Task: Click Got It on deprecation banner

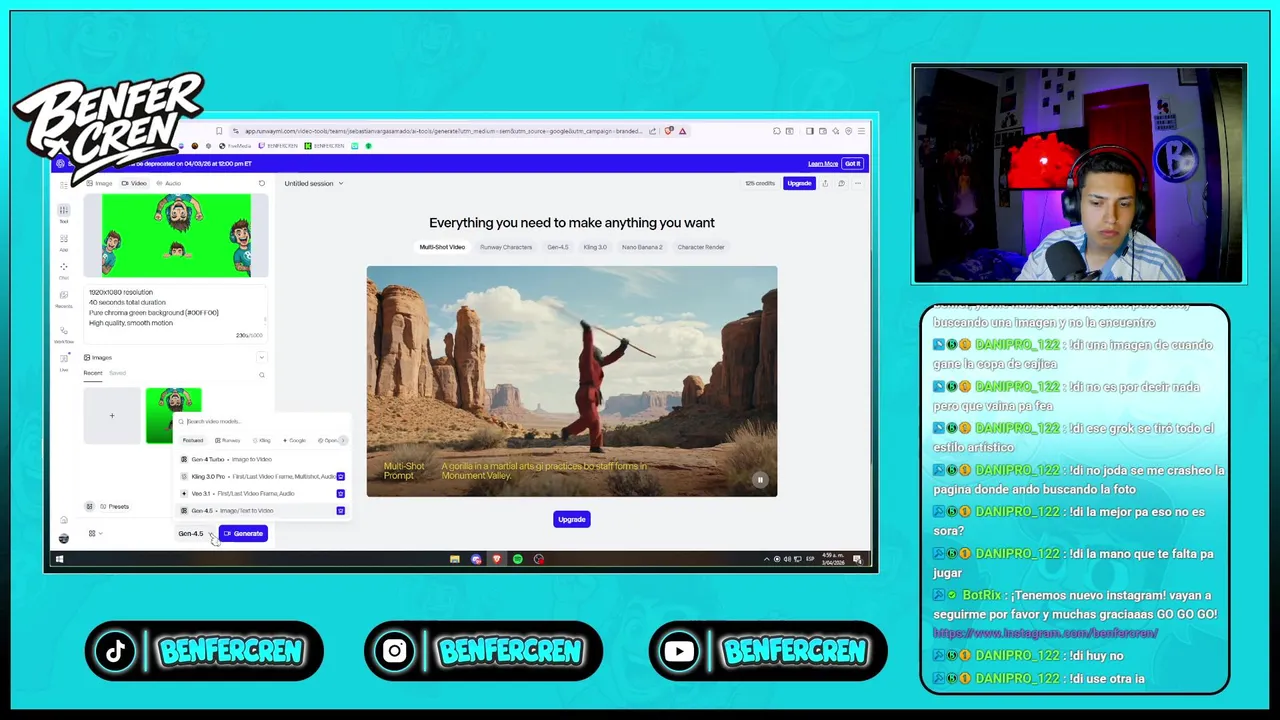Action: (852, 163)
